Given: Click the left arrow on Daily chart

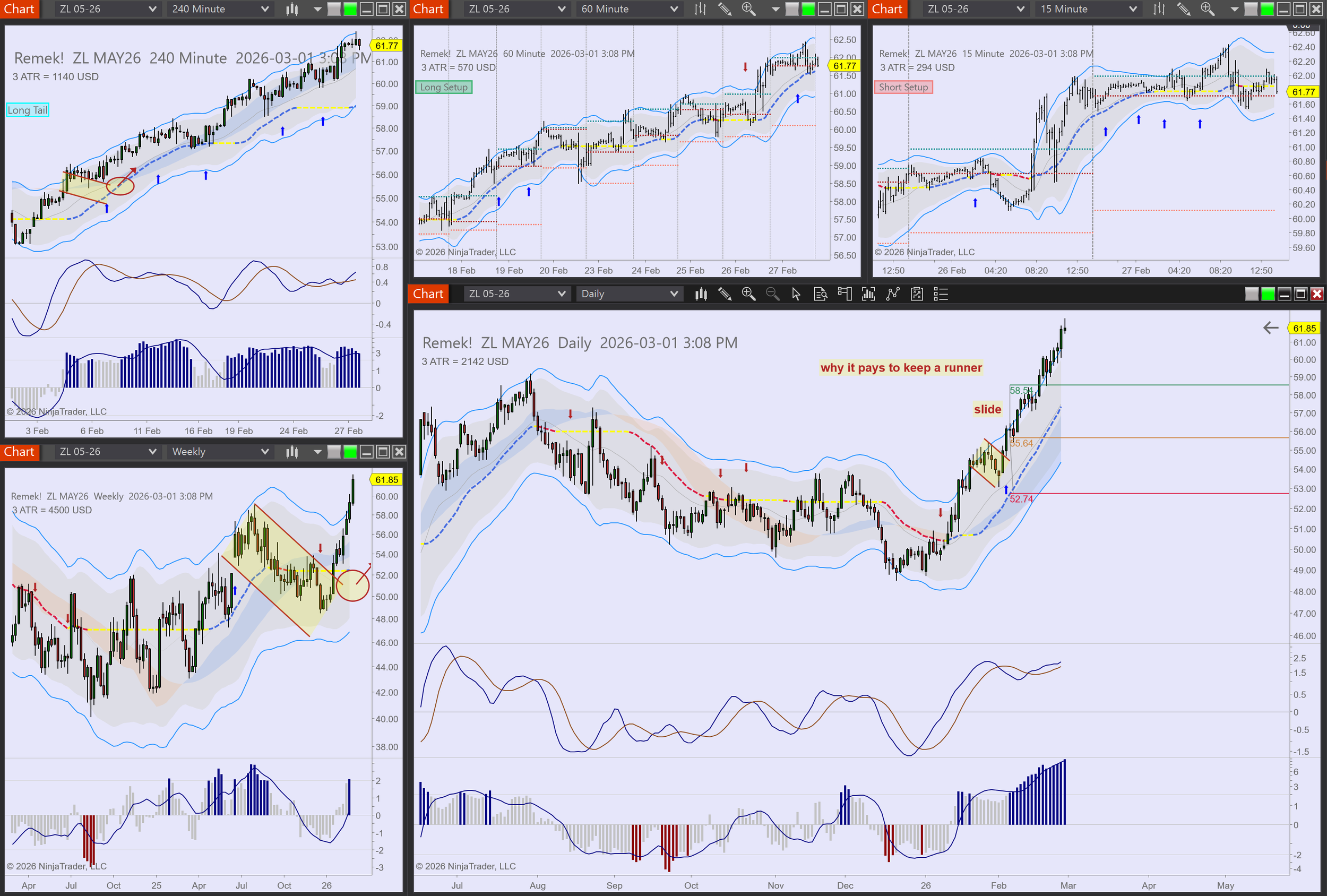Looking at the screenshot, I should [1271, 328].
